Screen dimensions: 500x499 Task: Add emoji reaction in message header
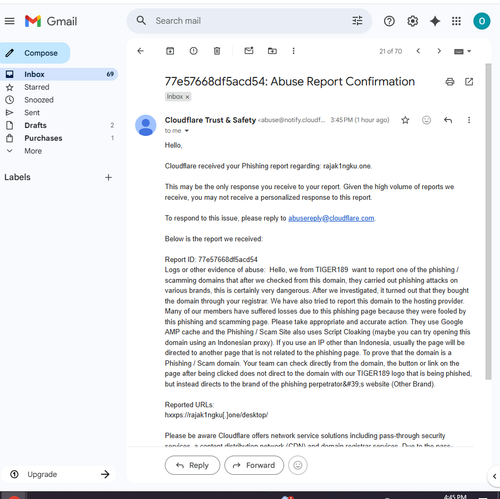[426, 120]
